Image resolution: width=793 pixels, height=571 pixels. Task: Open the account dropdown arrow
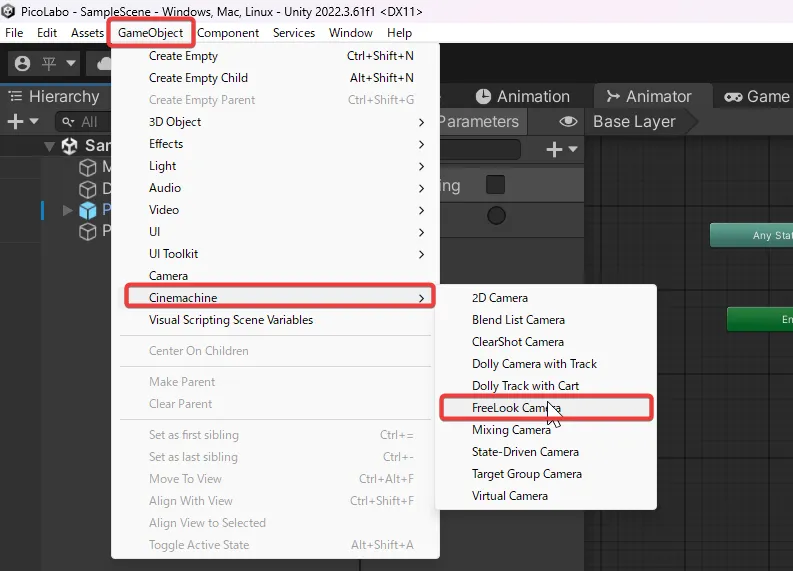pos(71,64)
